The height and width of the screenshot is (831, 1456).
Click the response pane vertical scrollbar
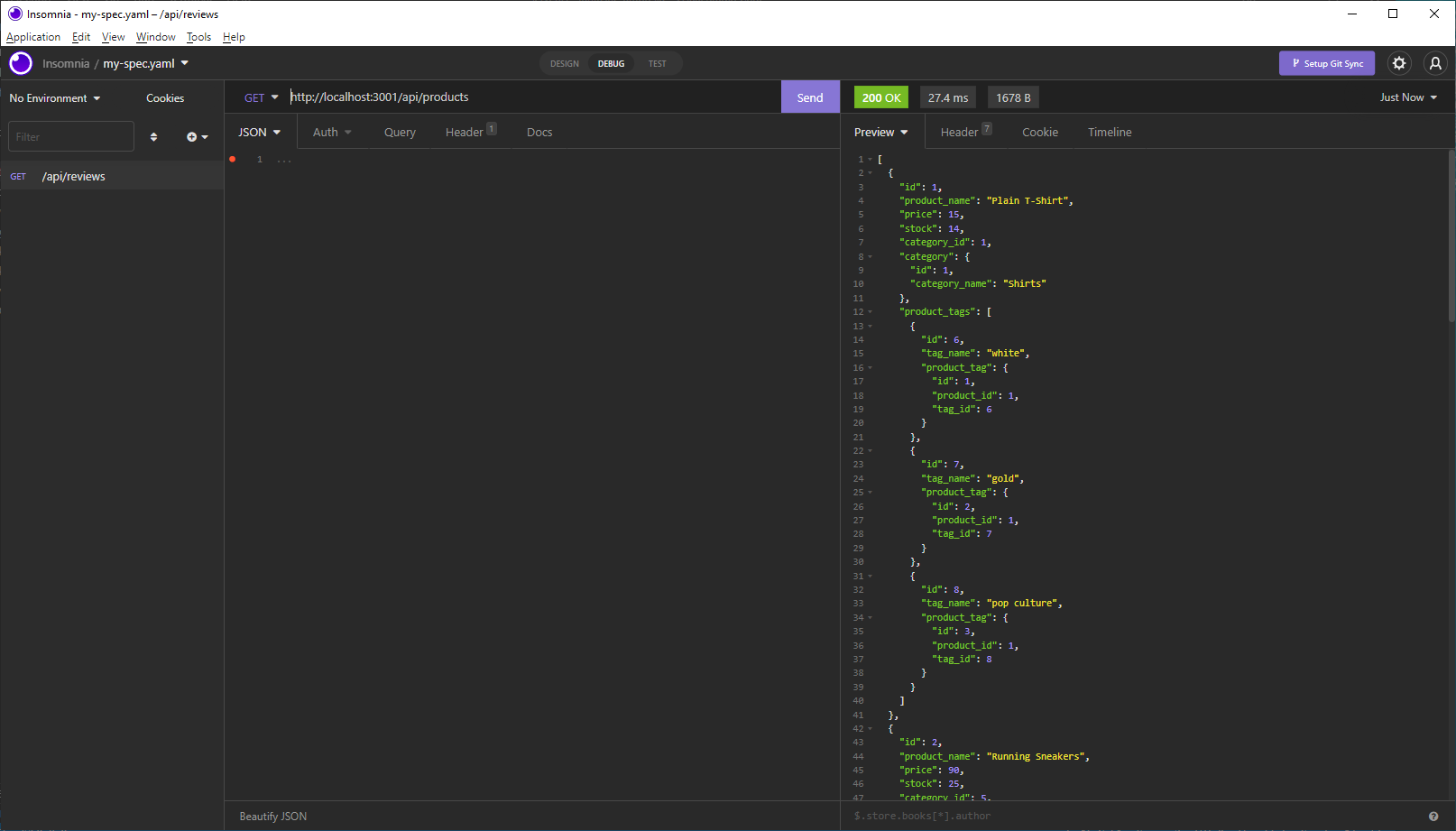[1451, 236]
